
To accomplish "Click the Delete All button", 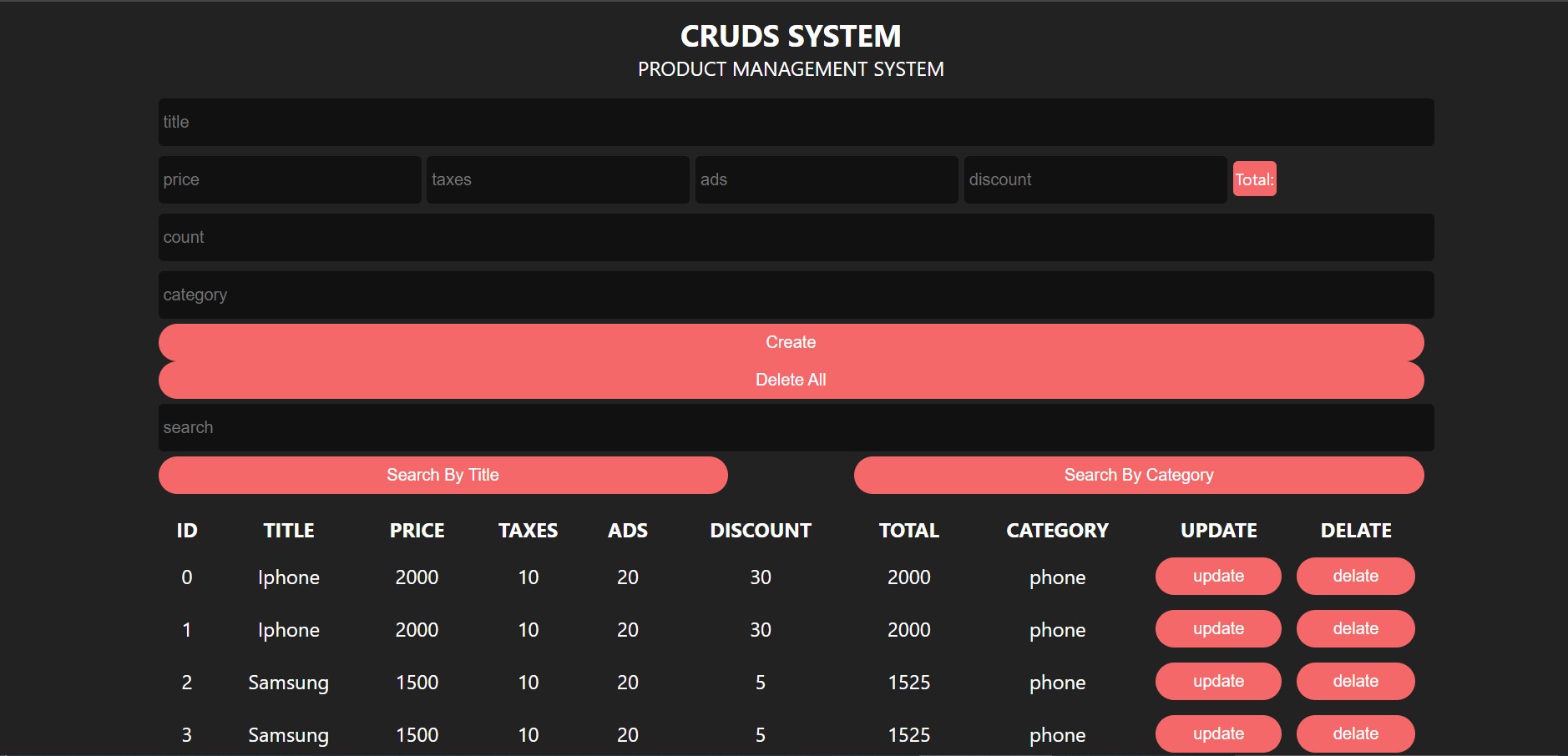I will (x=791, y=380).
